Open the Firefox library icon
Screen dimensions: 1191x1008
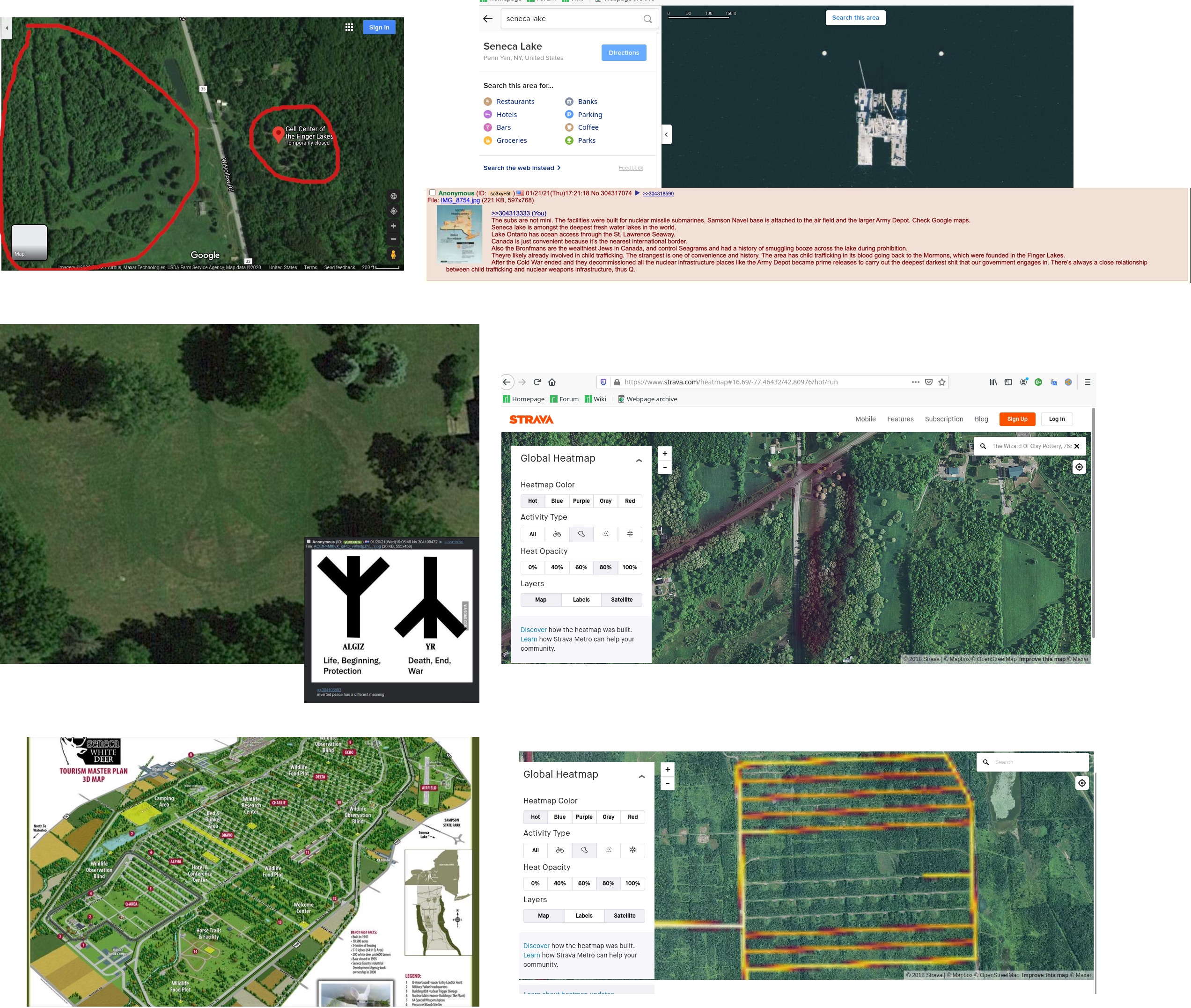coord(993,383)
